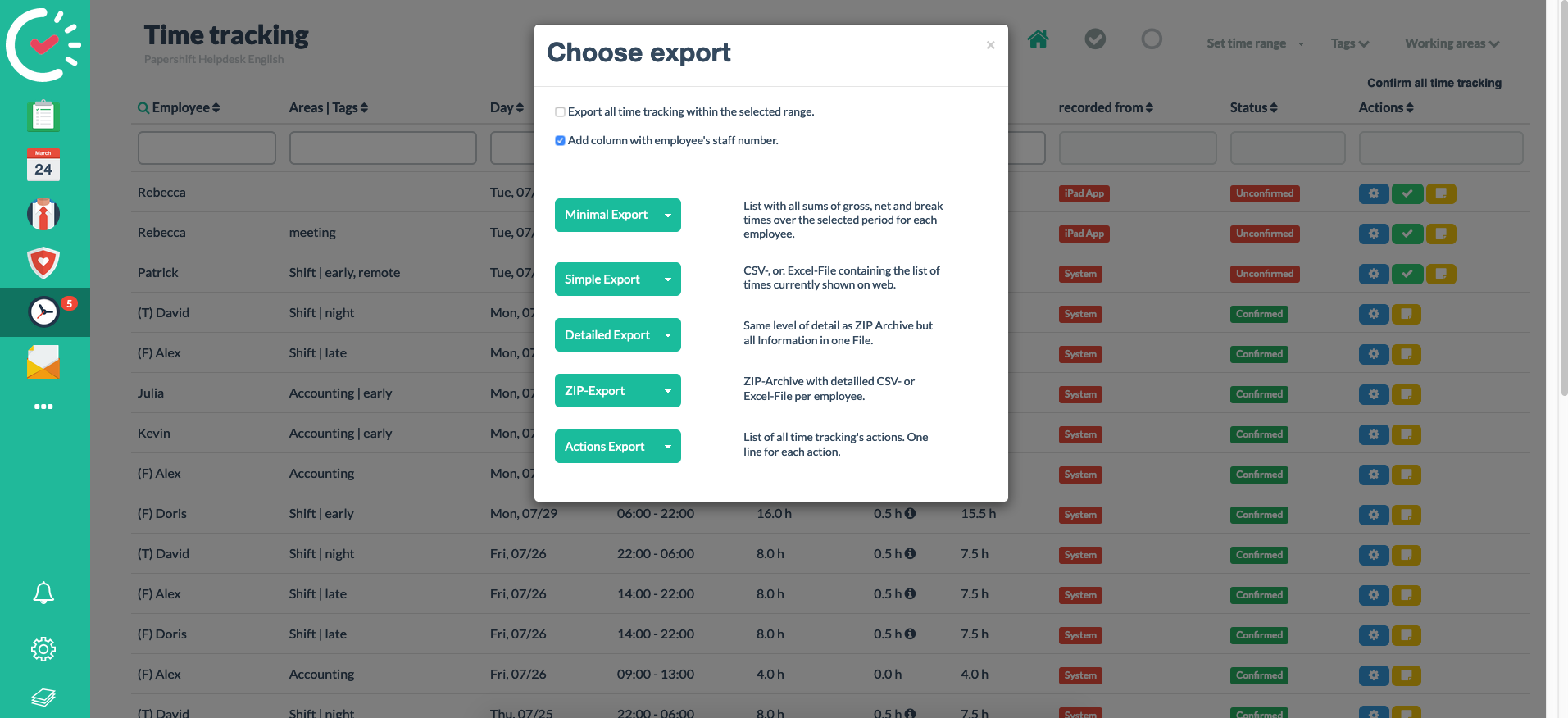Open the employee tie icon in sidebar
Viewport: 1568px width, 718px height.
43,214
